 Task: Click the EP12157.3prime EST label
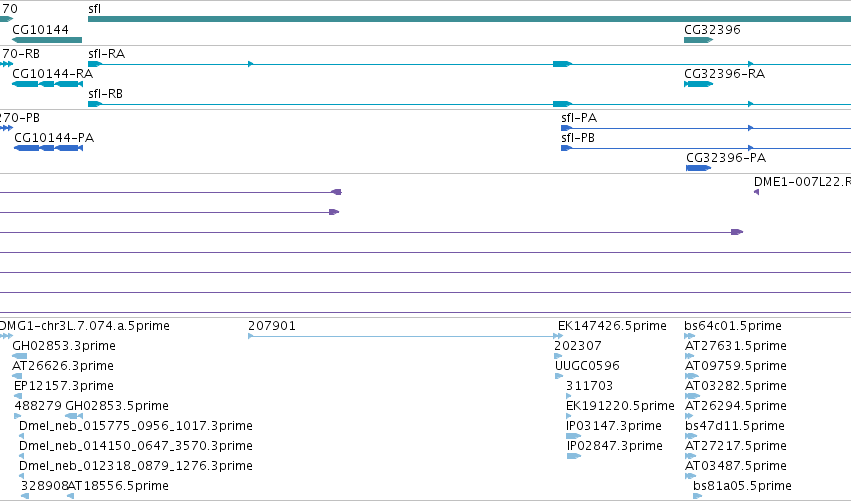click(x=64, y=386)
